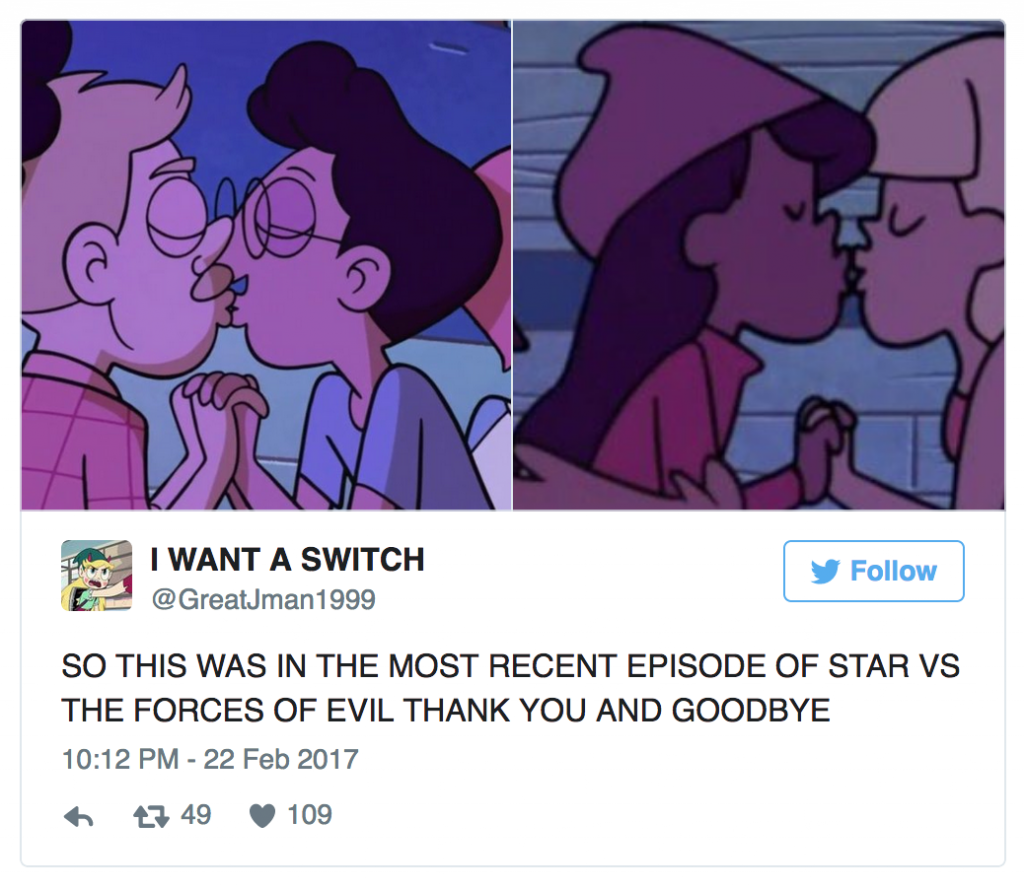Like the tweet with the heart icon

[263, 816]
